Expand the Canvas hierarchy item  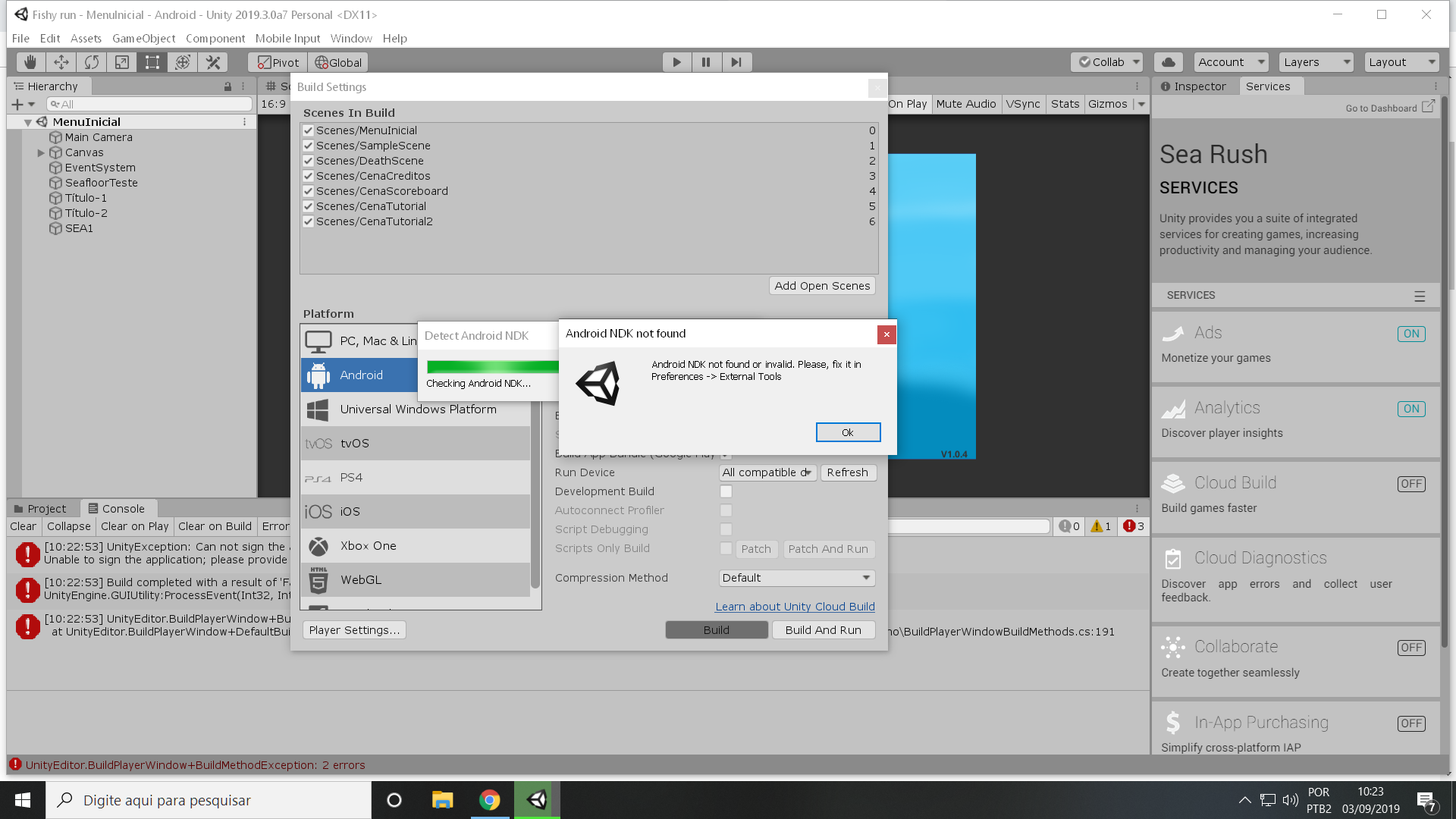[41, 152]
